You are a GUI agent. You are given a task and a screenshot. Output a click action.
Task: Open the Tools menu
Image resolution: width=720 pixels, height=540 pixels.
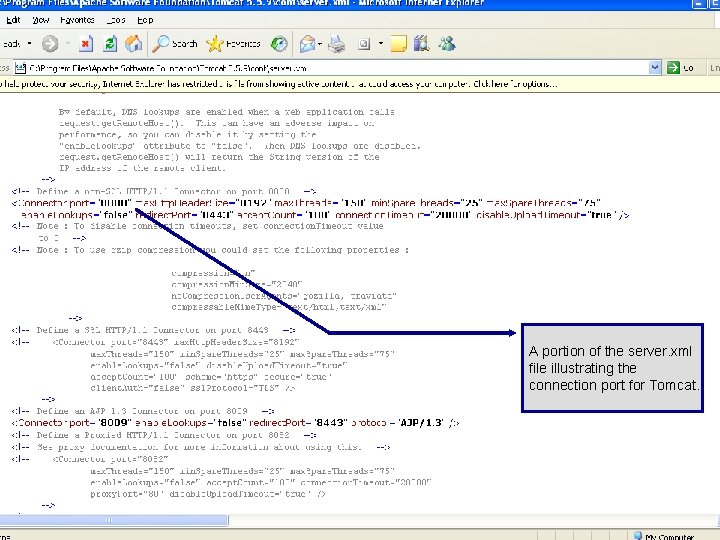pyautogui.click(x=116, y=20)
